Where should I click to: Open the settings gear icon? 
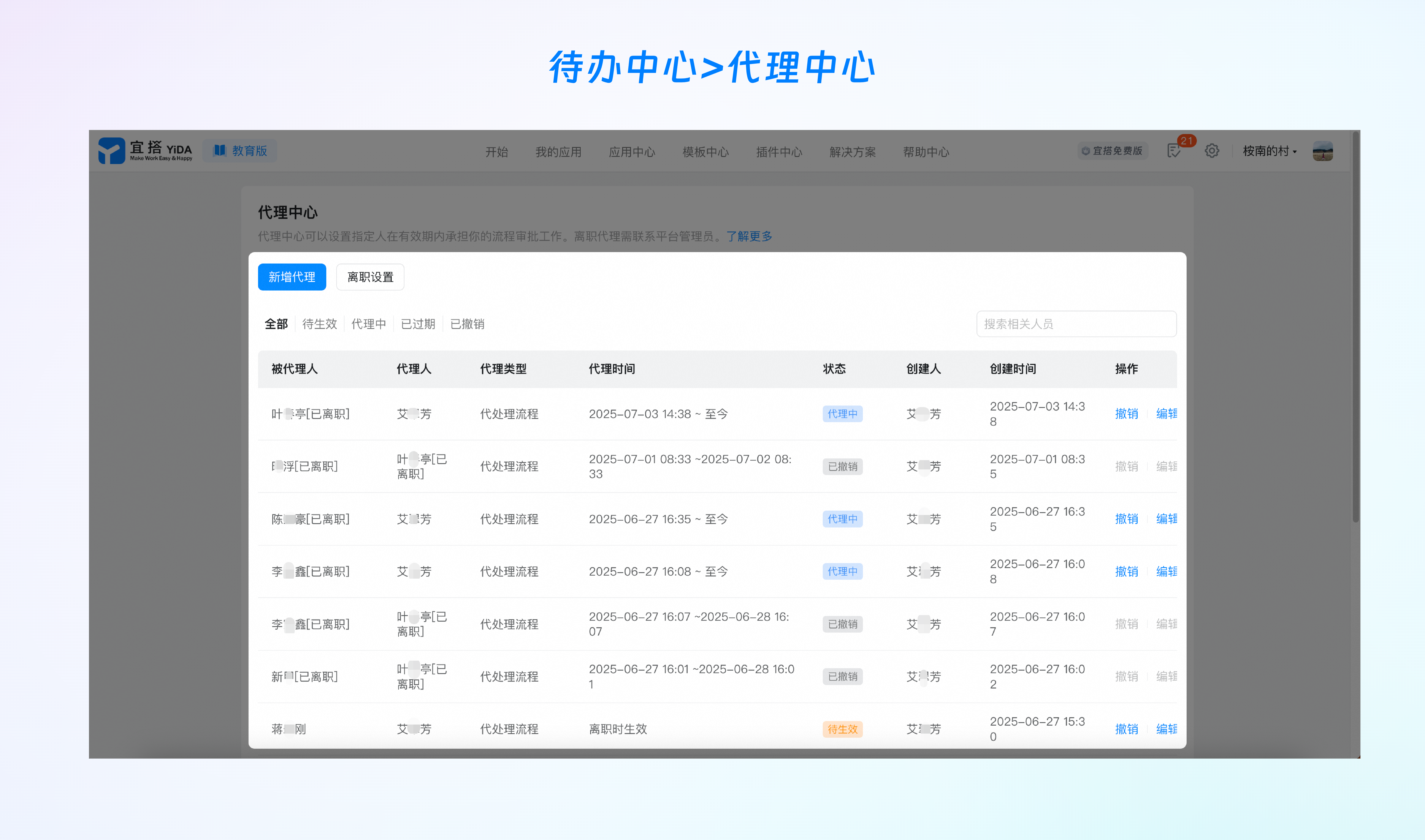click(x=1212, y=151)
